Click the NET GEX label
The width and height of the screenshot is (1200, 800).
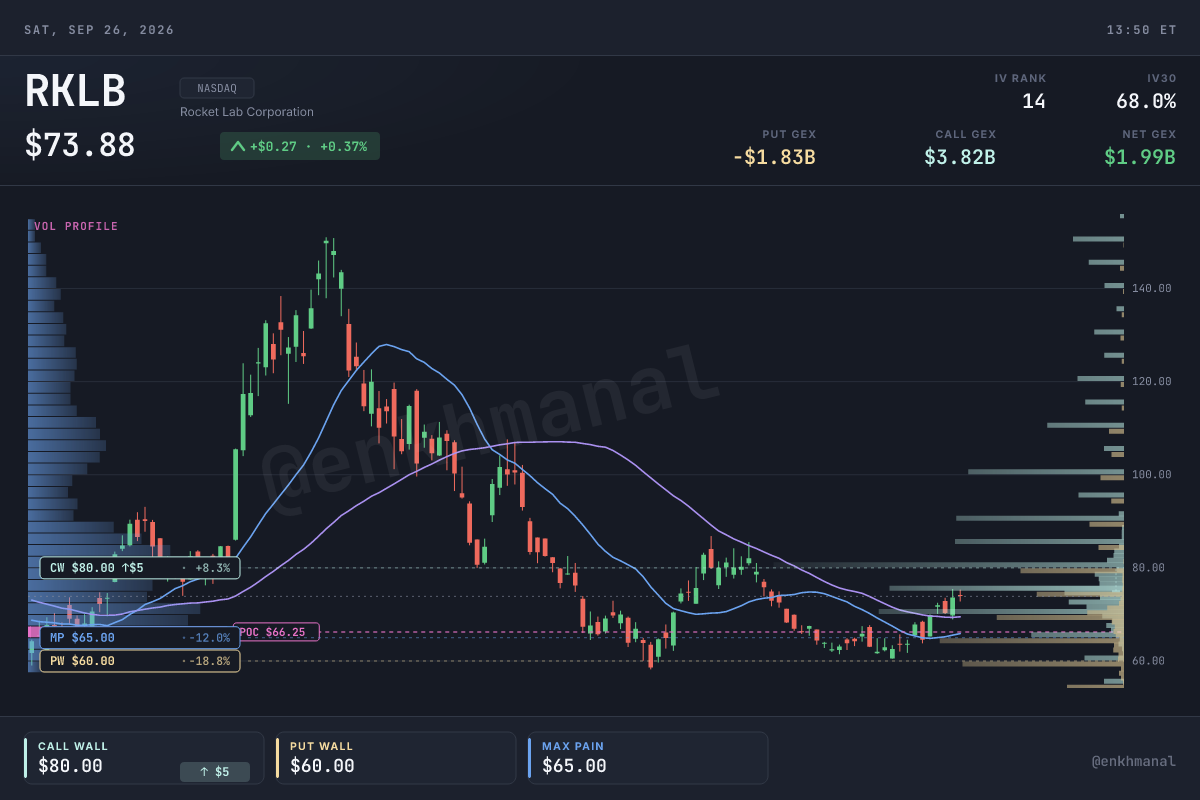(1149, 134)
